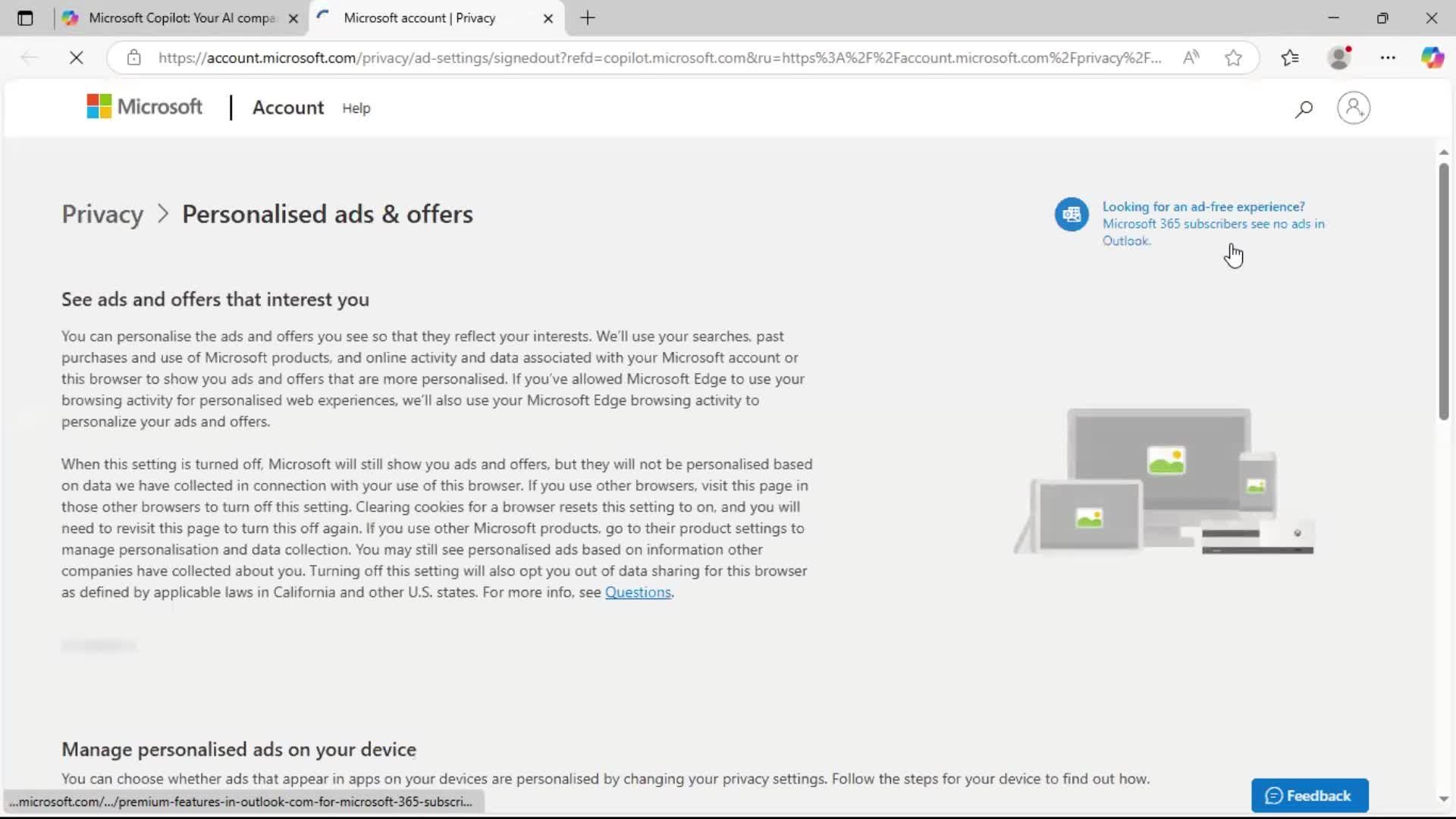1456x819 pixels.
Task: Open the tab actions menu icon
Action: point(25,18)
